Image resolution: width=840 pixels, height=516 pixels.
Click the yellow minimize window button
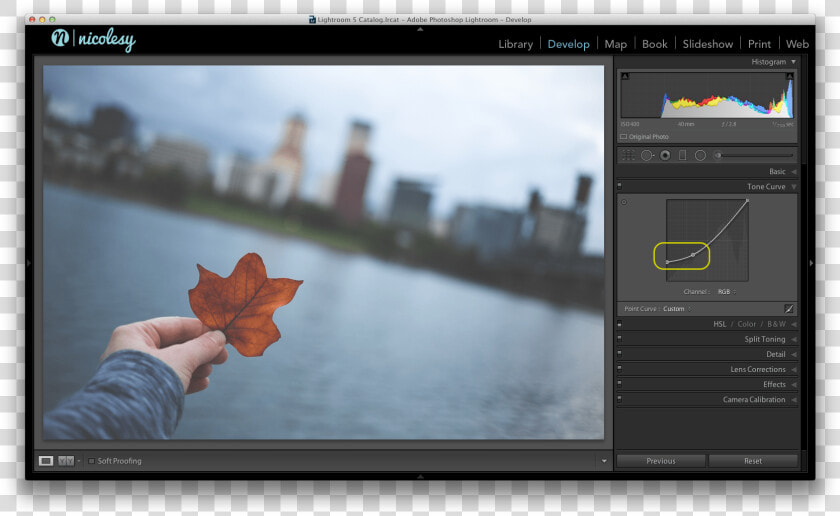(x=42, y=19)
